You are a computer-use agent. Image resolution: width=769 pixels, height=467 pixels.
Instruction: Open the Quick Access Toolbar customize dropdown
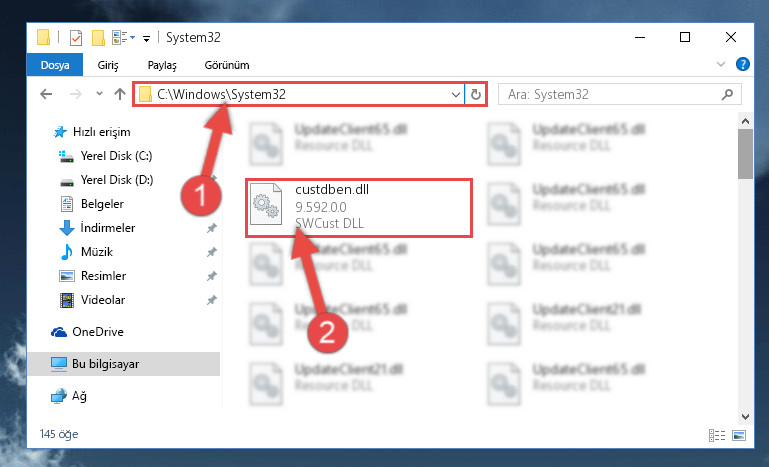click(146, 39)
